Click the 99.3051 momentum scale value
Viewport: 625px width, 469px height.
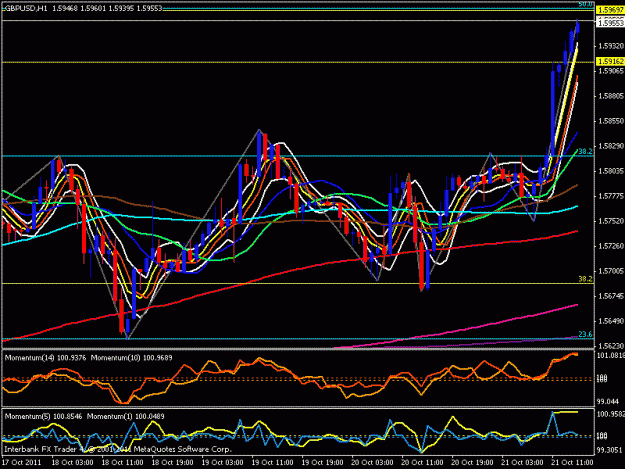610,449
